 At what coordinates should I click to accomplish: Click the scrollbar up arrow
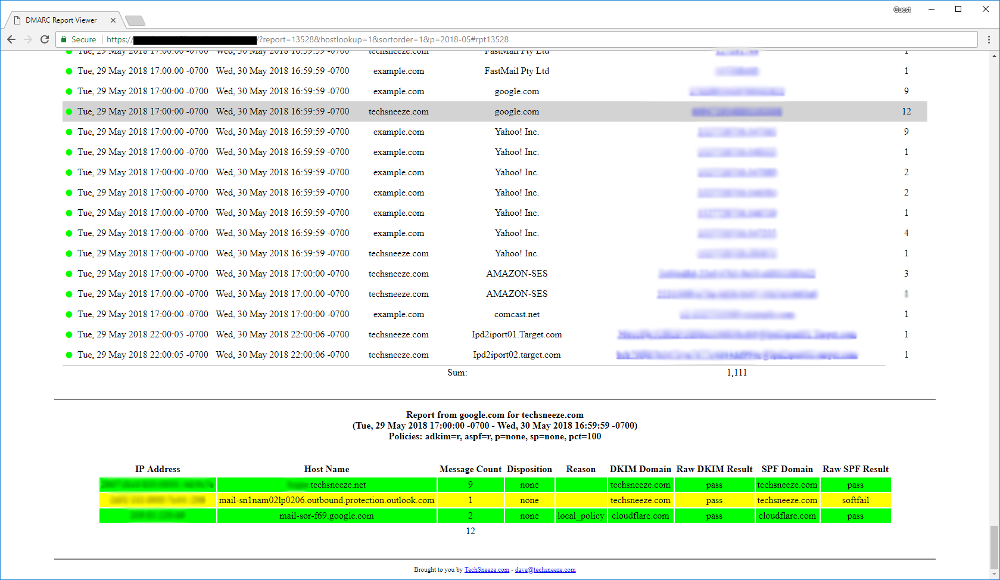point(994,56)
